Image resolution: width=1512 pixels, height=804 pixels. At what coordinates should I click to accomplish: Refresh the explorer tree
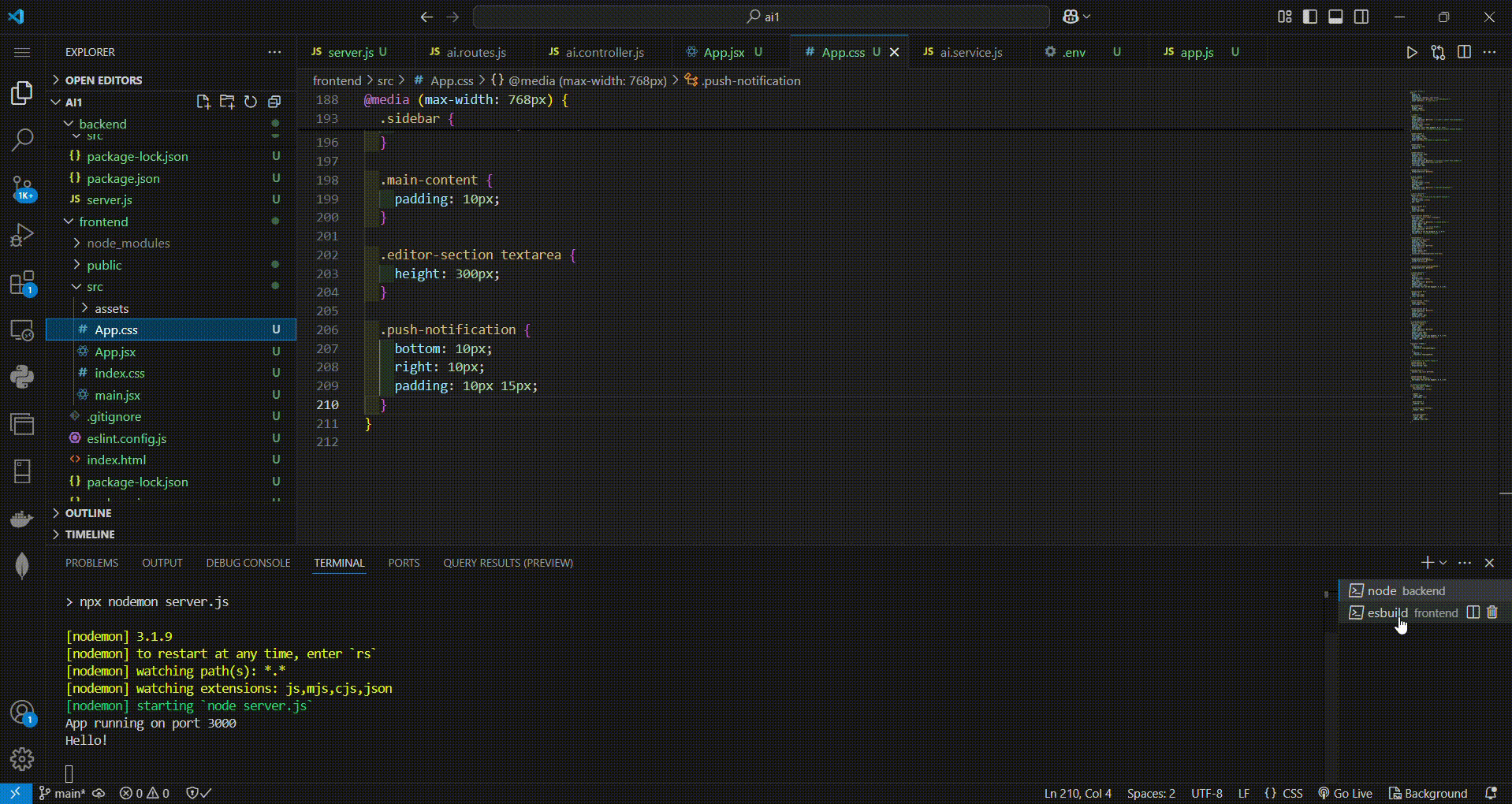point(251,102)
